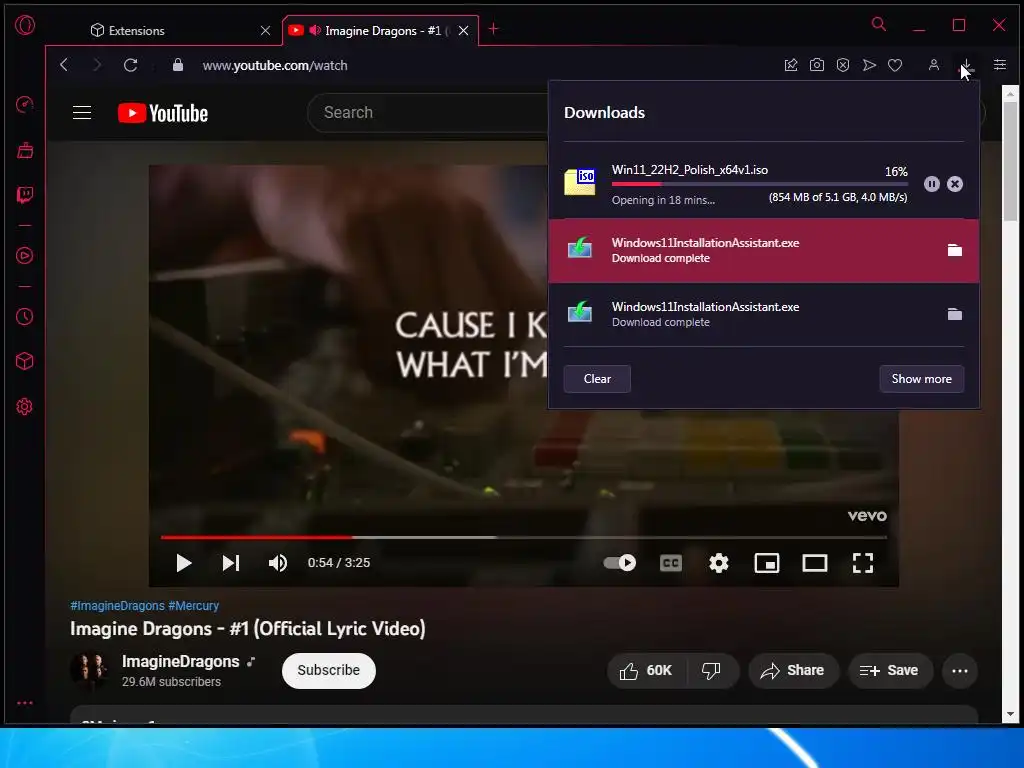Open the ad blocker shield icon

(x=843, y=65)
